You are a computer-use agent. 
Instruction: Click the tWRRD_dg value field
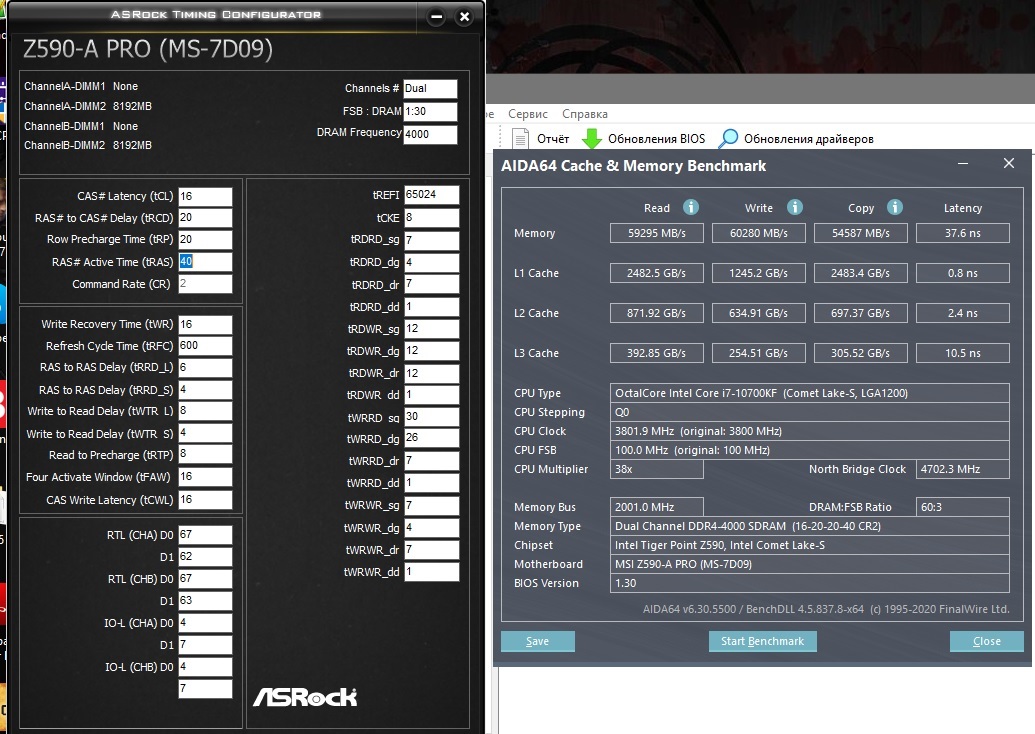(x=432, y=438)
